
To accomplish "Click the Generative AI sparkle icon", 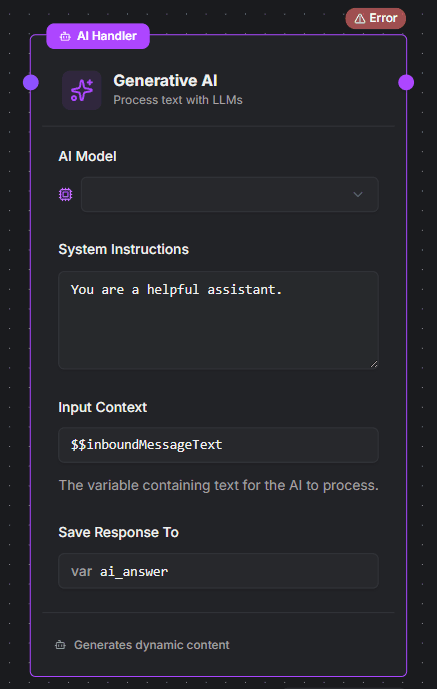I will (82, 90).
